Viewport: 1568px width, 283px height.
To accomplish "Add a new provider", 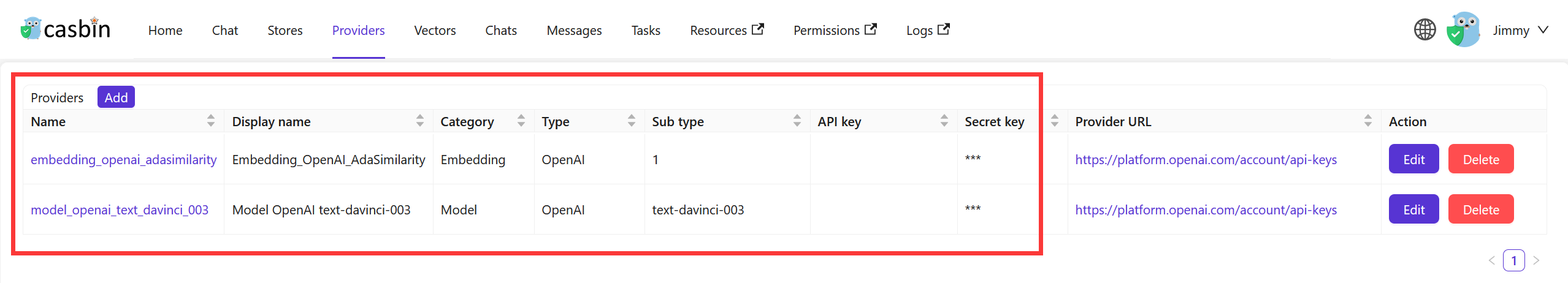I will tap(116, 97).
